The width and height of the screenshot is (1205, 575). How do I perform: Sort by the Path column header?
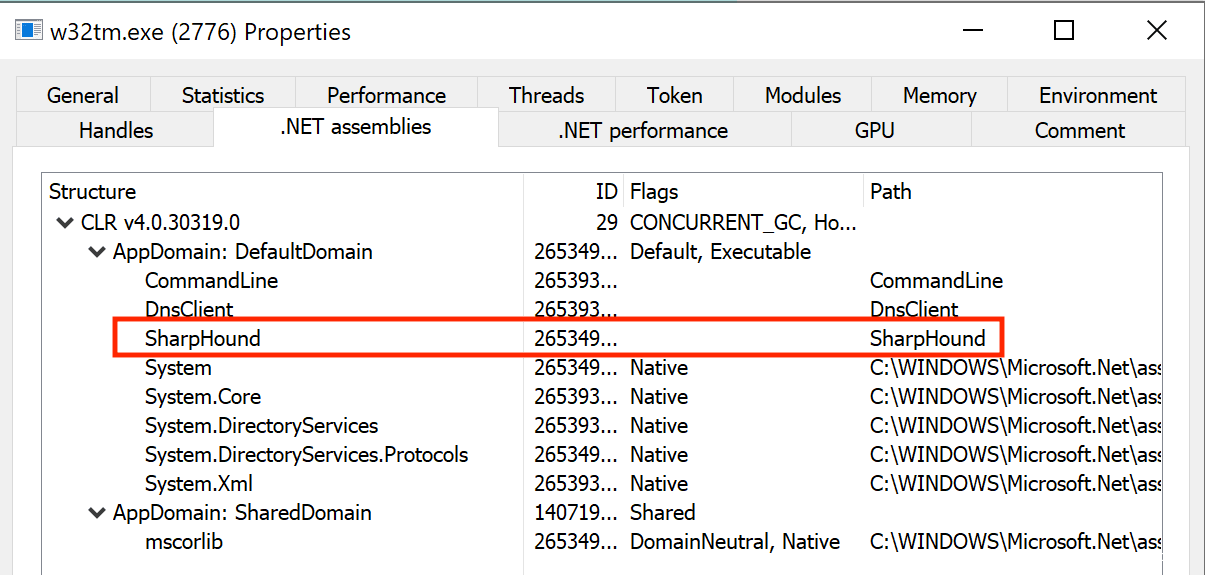tap(891, 192)
